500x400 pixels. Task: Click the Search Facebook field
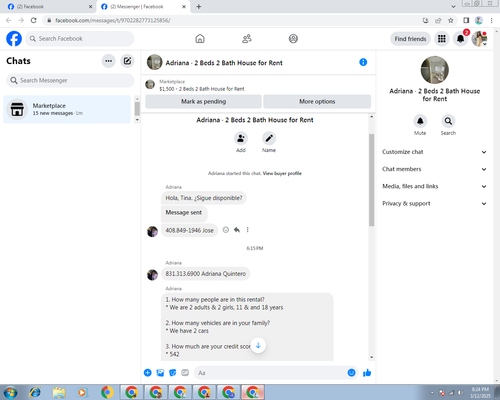point(80,39)
